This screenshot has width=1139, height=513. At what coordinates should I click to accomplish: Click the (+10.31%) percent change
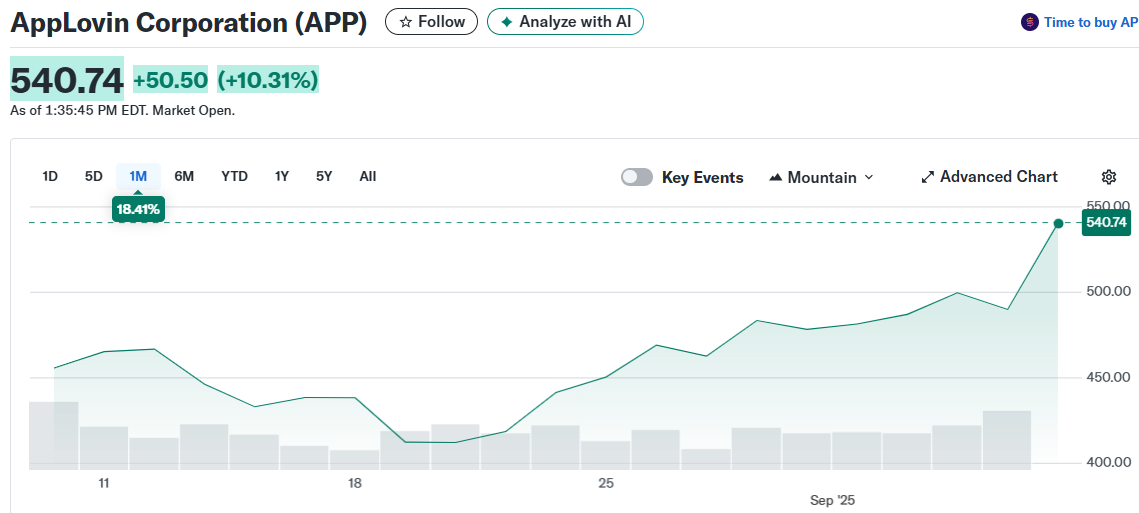(268, 80)
